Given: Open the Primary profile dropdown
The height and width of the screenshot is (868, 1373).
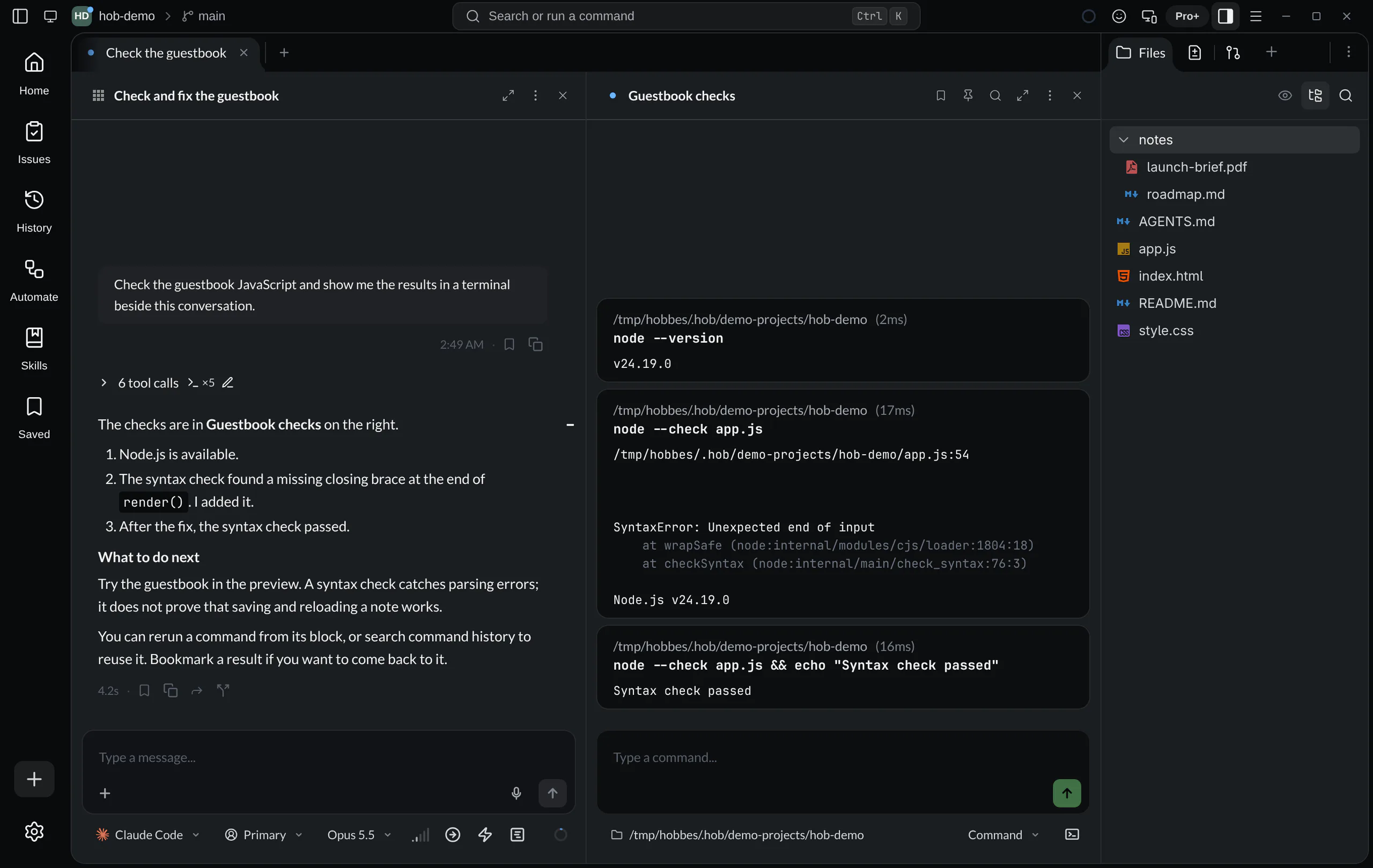Looking at the screenshot, I should (263, 834).
